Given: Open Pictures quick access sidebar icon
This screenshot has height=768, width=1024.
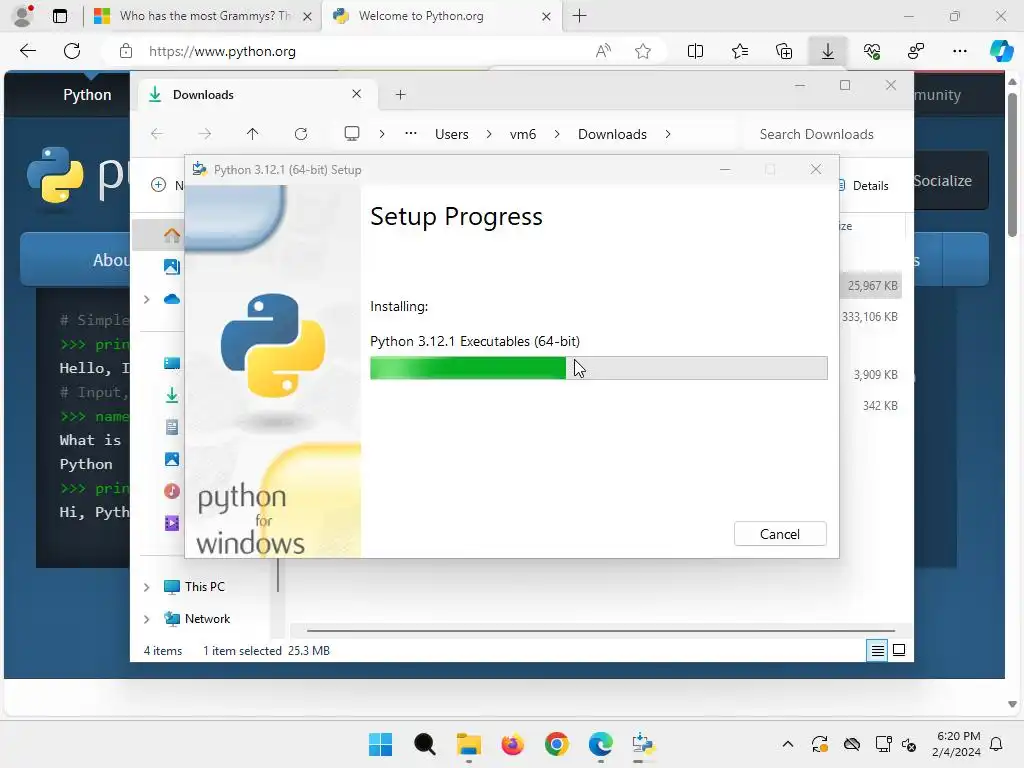Looking at the screenshot, I should point(172,459).
